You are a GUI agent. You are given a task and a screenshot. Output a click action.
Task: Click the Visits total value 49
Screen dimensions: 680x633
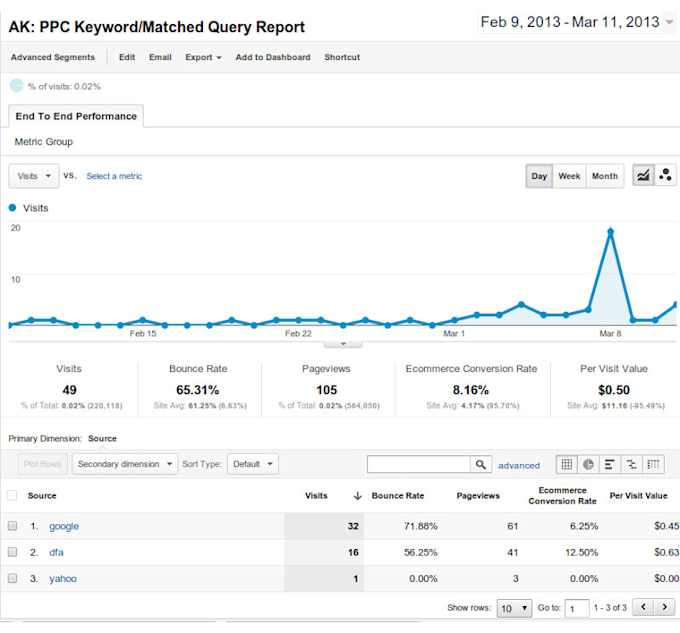click(x=69, y=390)
